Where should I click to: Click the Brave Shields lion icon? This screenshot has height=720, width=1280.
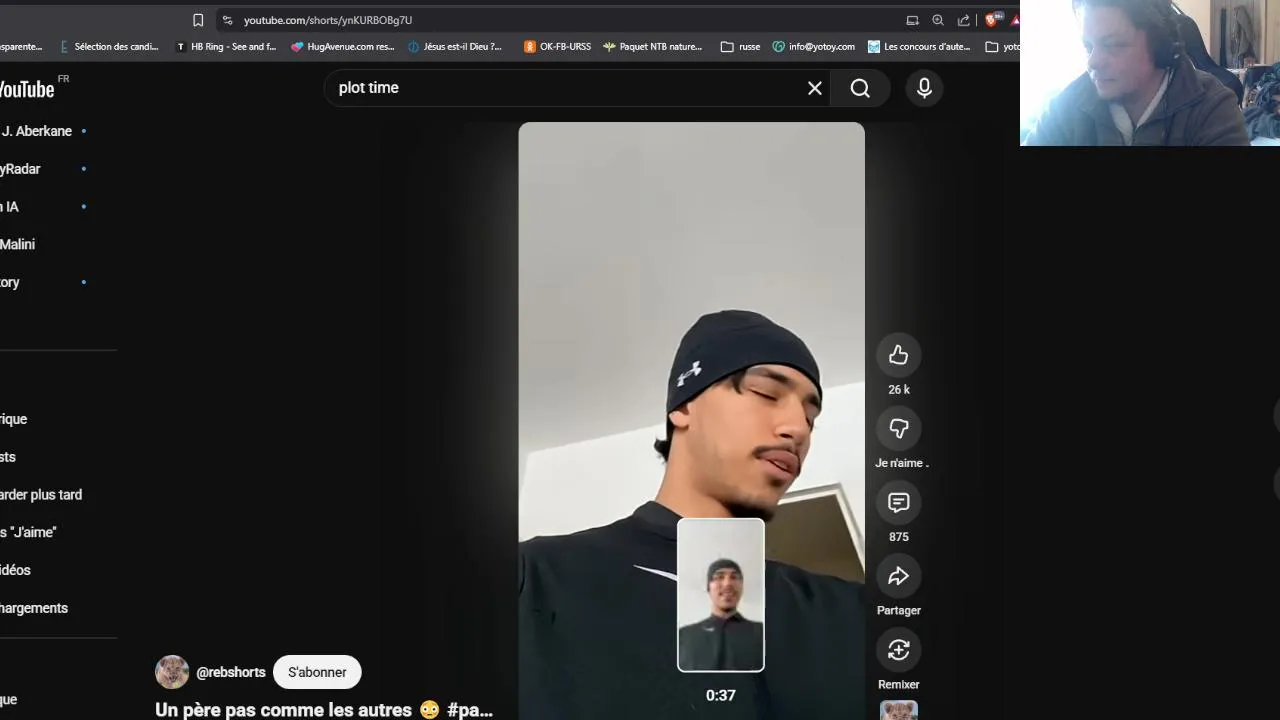coord(992,20)
